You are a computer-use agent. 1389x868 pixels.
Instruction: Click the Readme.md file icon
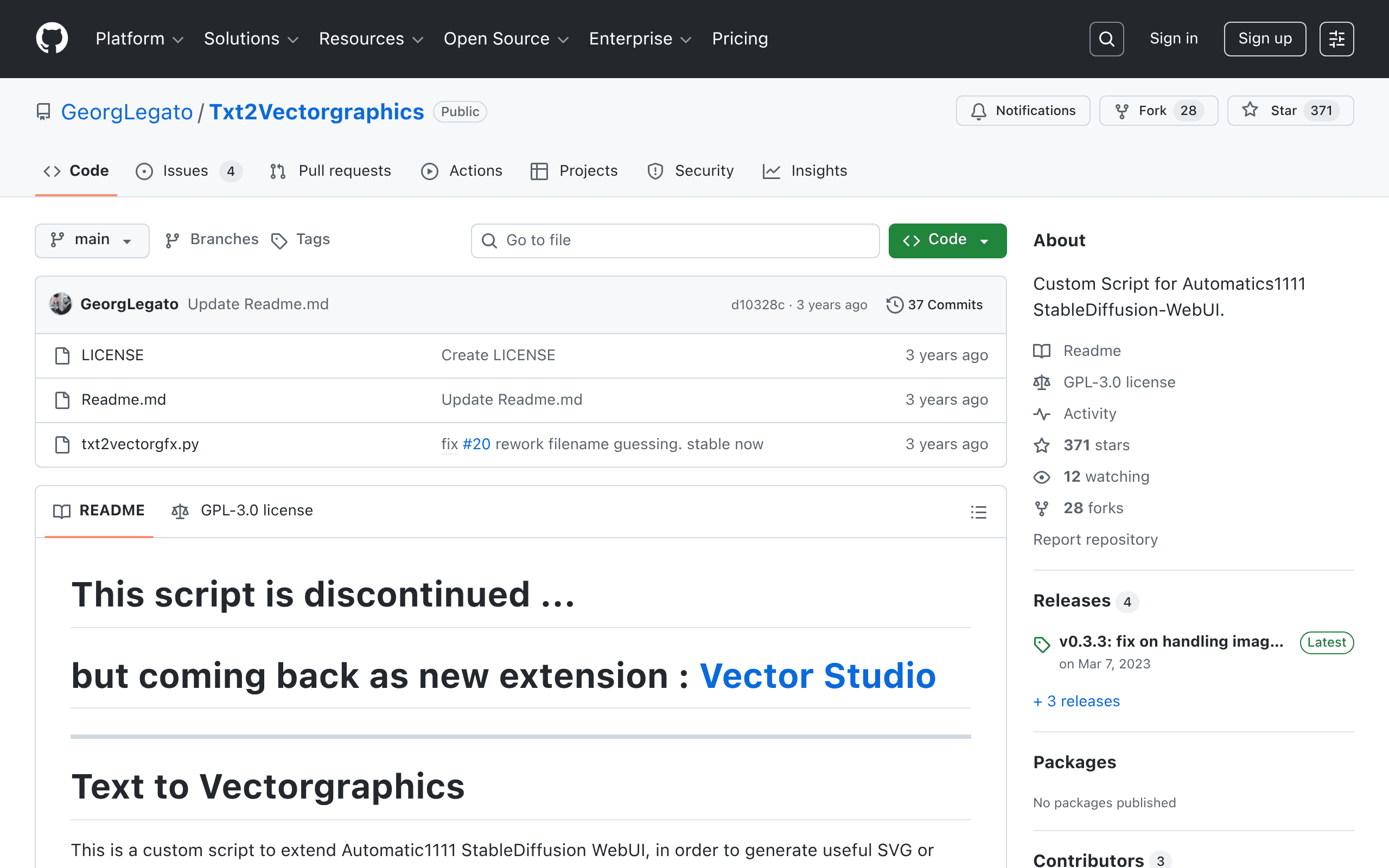62,400
